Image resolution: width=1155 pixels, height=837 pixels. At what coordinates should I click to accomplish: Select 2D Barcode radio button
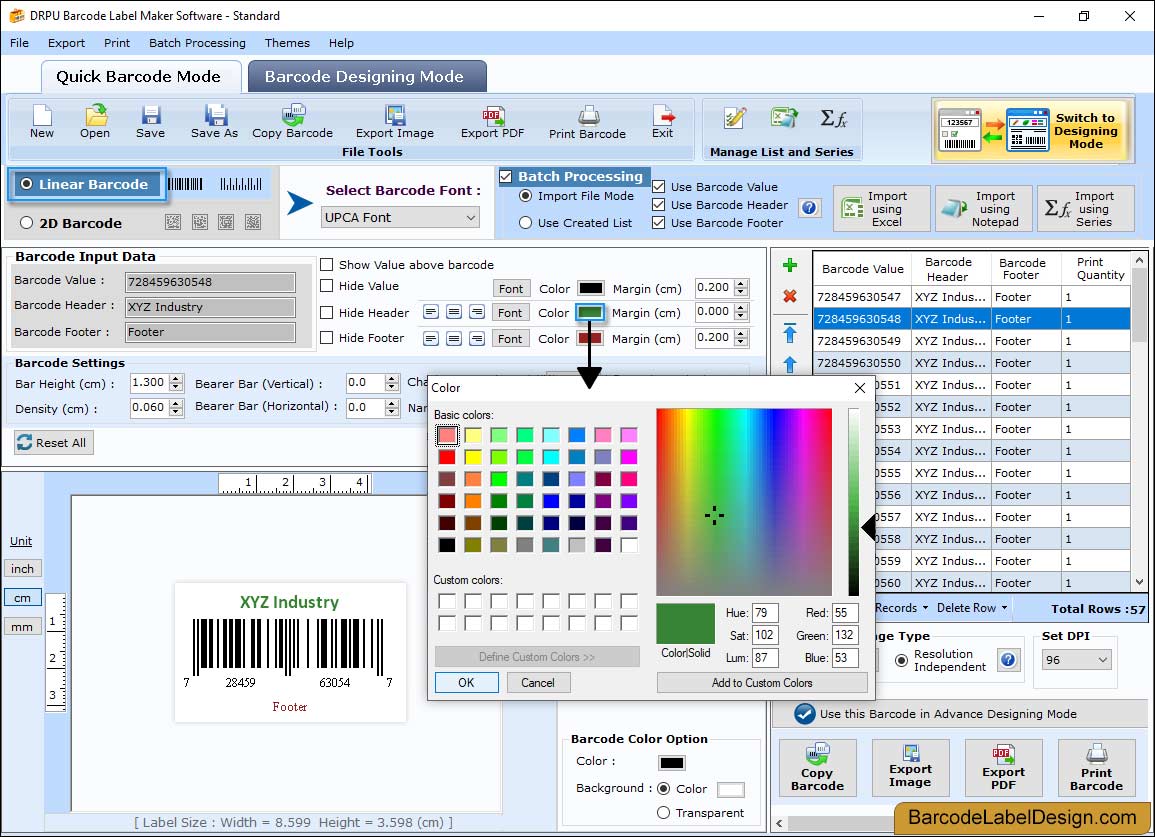click(27, 223)
